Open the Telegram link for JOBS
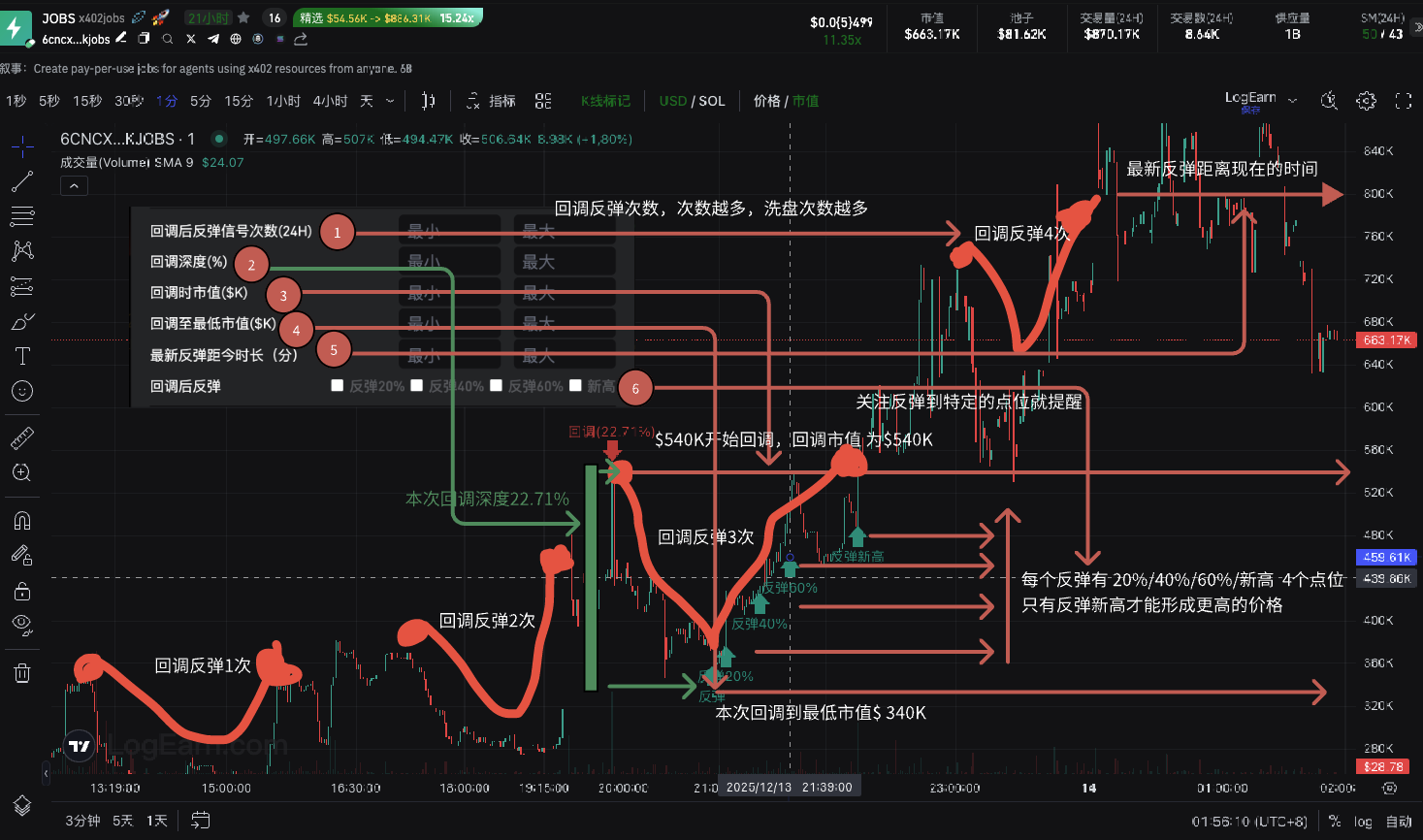Screen dimensions: 1423x840 click(212, 39)
